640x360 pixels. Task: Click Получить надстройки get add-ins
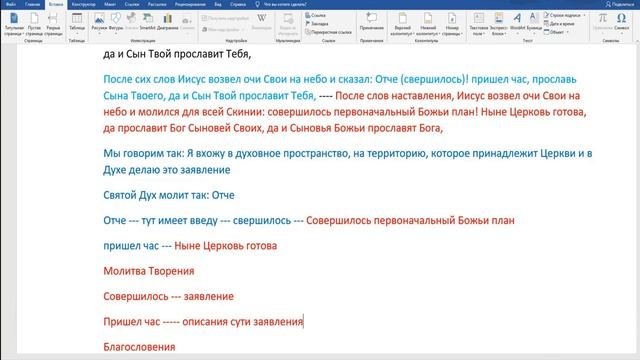225,18
